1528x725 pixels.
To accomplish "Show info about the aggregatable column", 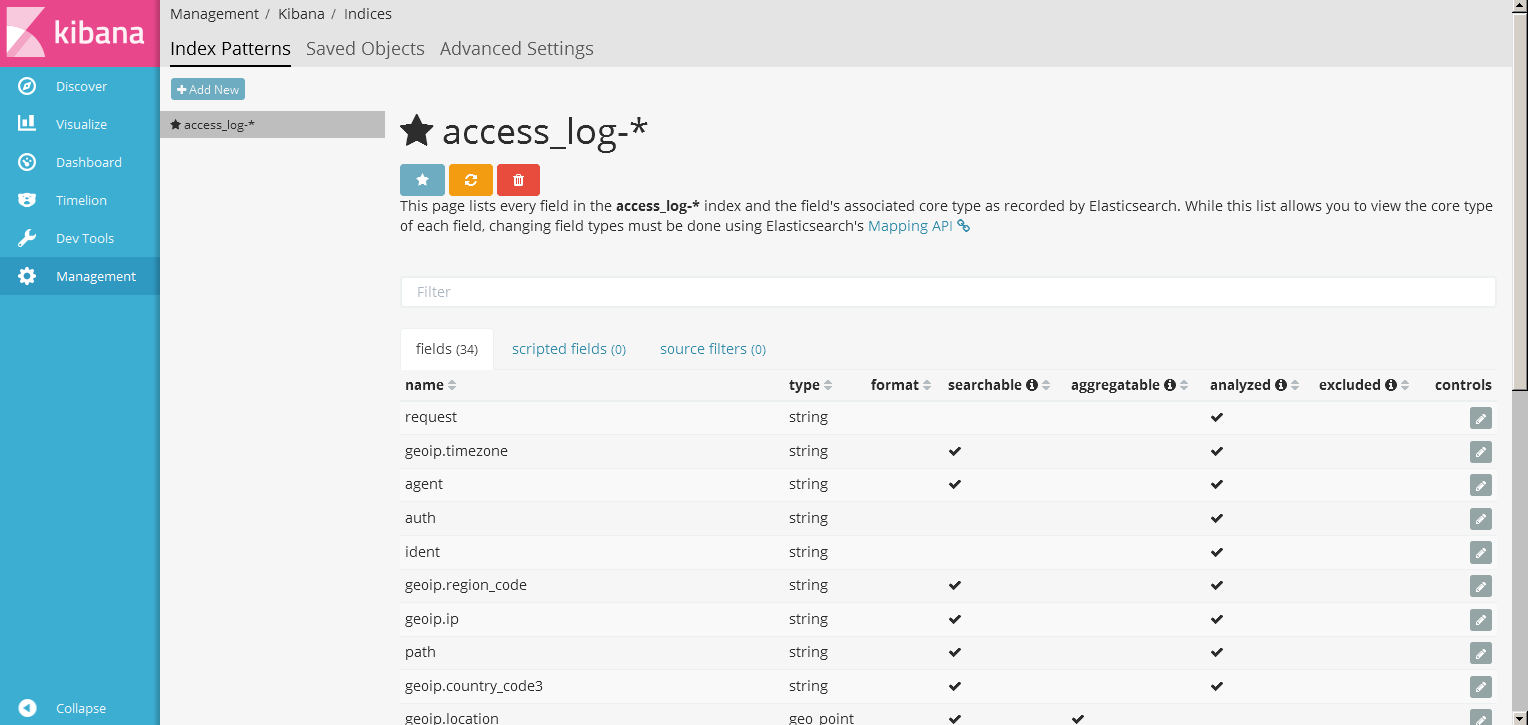I will (1170, 385).
